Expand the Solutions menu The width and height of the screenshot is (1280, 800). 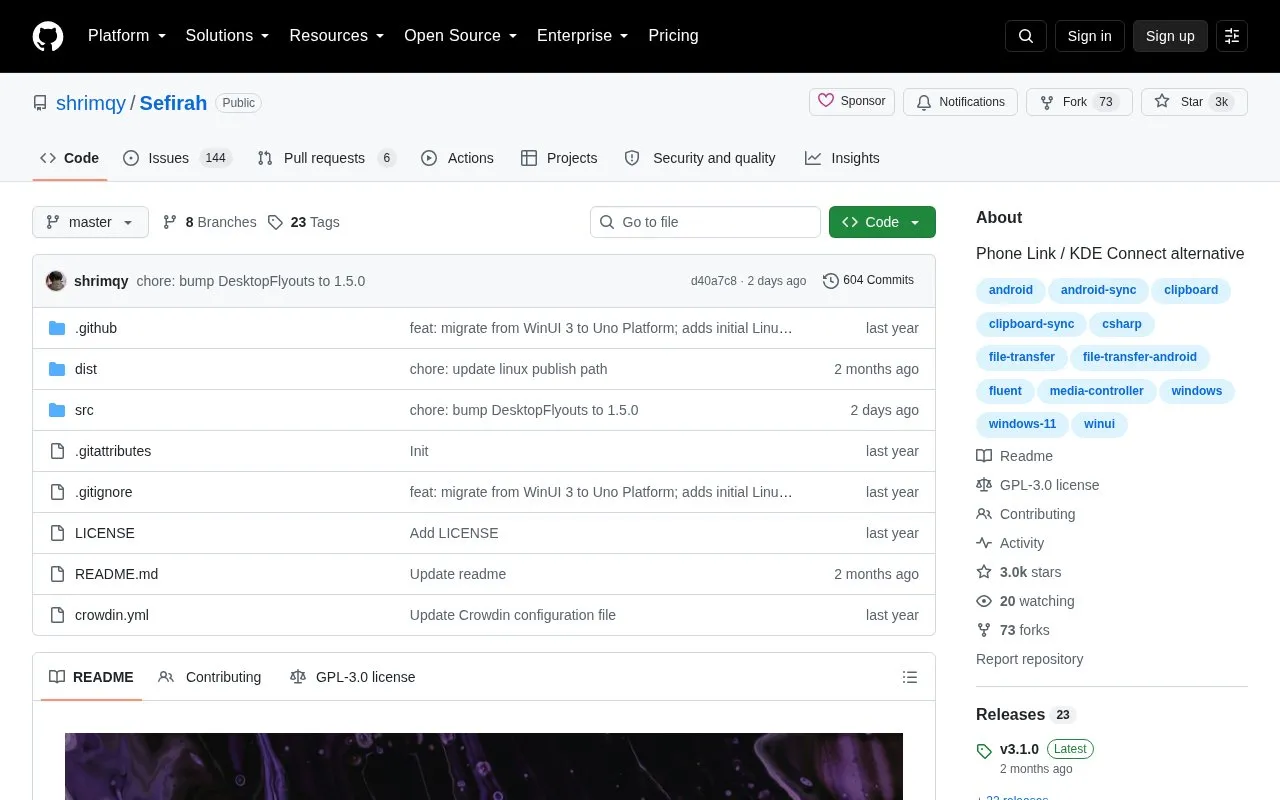228,36
